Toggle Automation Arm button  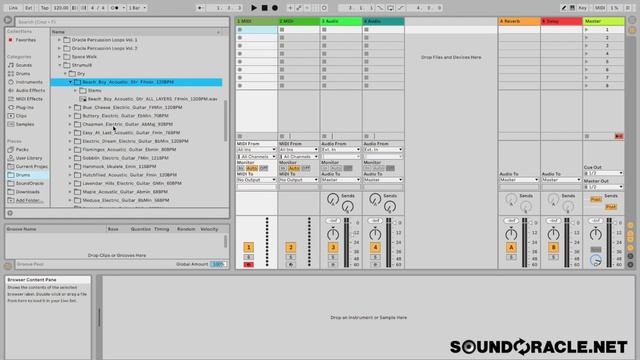[x=299, y=8]
